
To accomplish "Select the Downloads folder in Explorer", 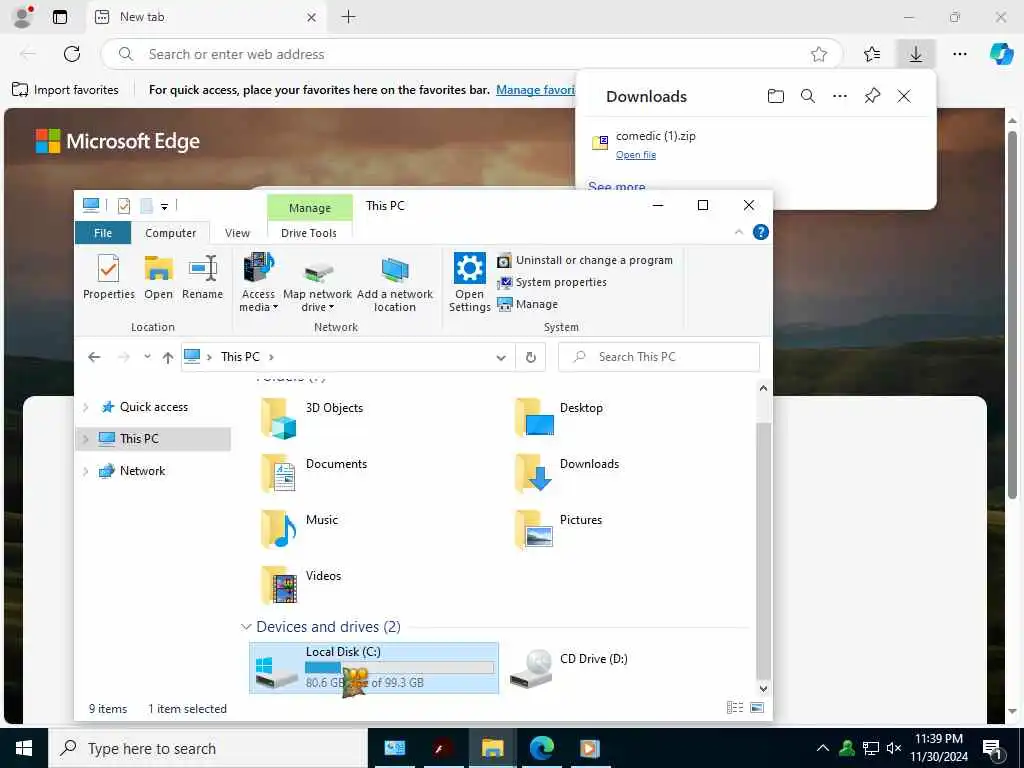I will (567, 473).
